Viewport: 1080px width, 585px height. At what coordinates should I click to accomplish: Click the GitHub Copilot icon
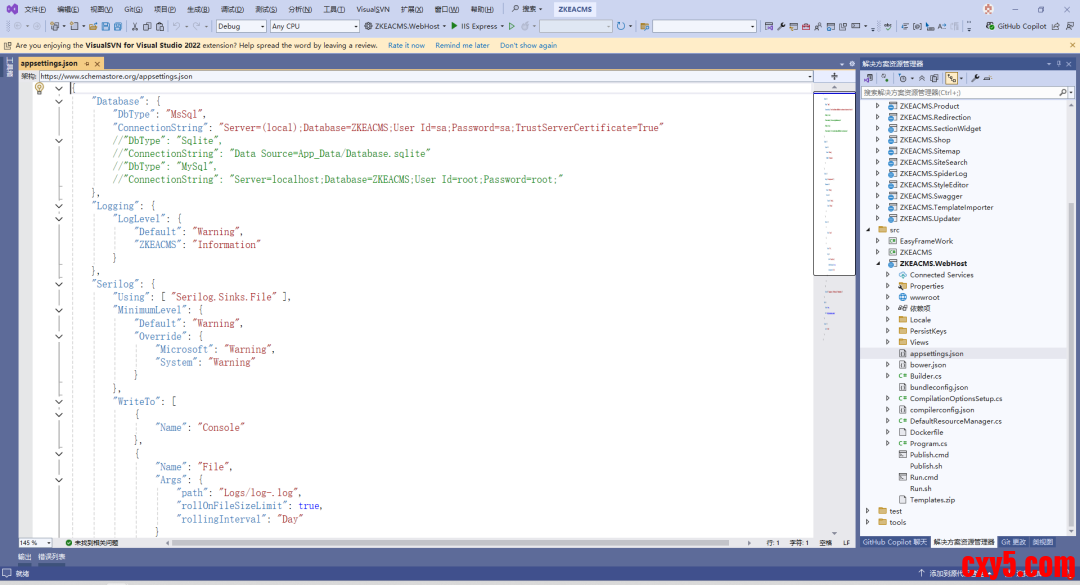click(989, 26)
